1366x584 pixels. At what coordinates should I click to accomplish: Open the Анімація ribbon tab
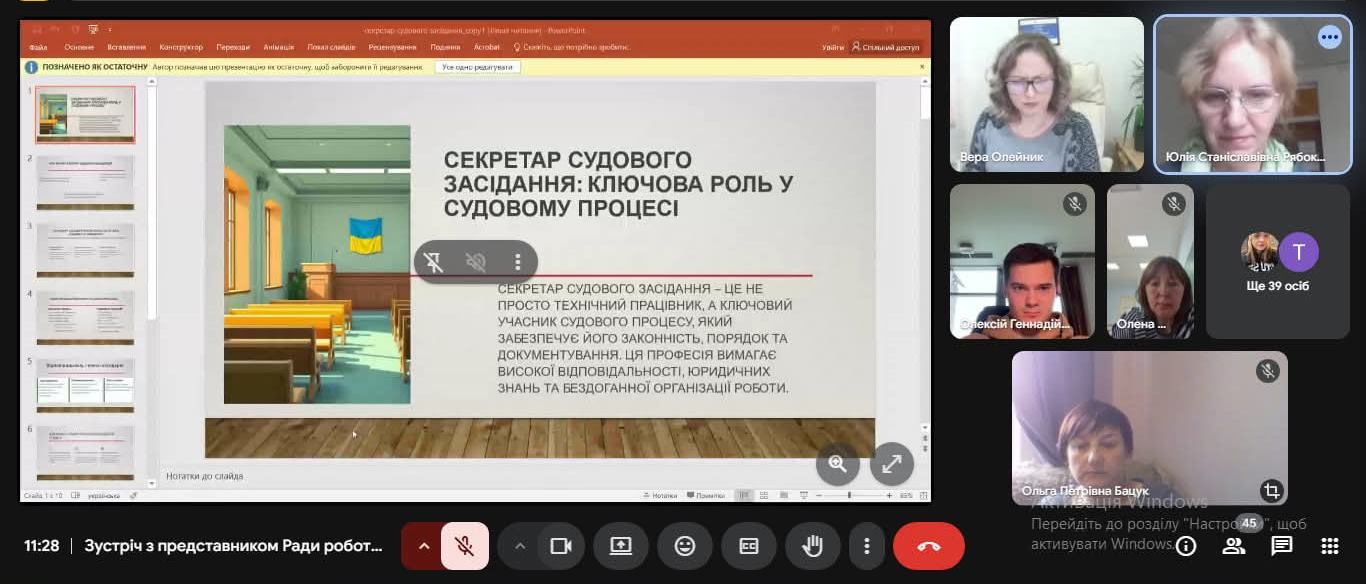pos(279,47)
